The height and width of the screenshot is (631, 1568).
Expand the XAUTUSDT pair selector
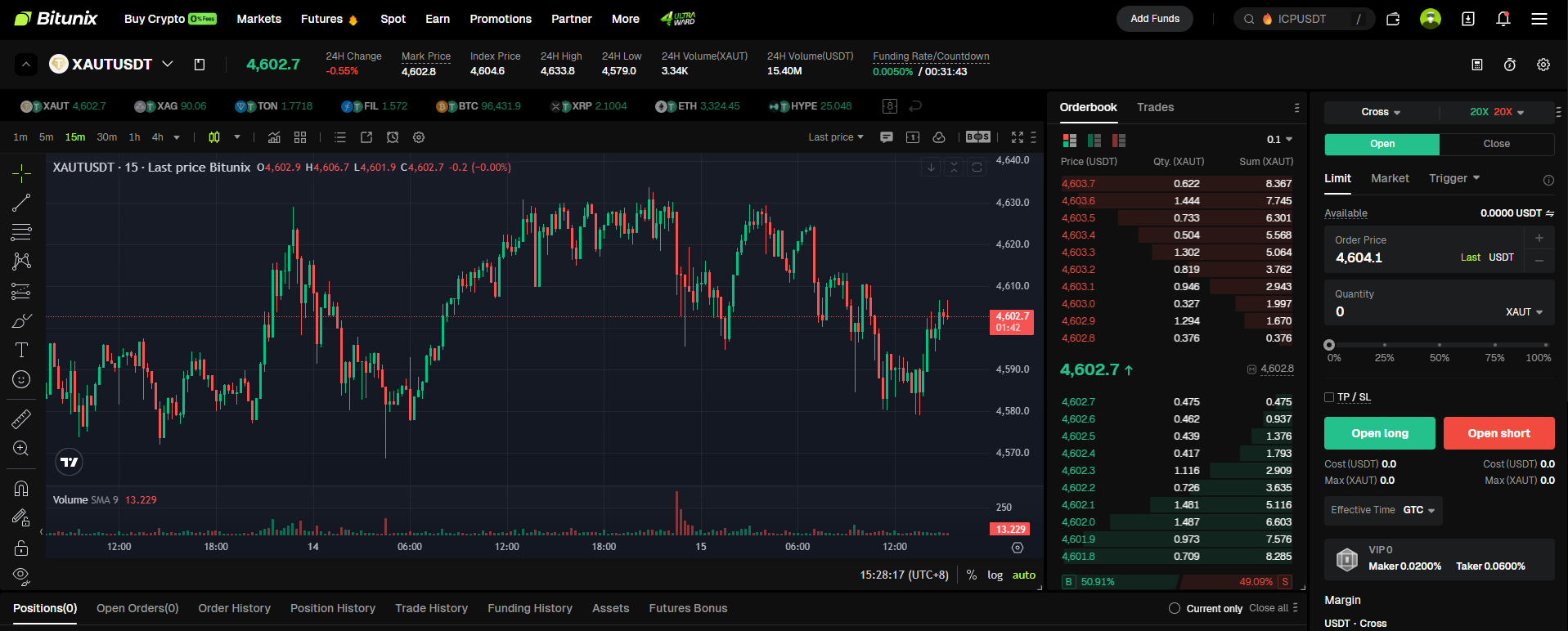coord(168,64)
